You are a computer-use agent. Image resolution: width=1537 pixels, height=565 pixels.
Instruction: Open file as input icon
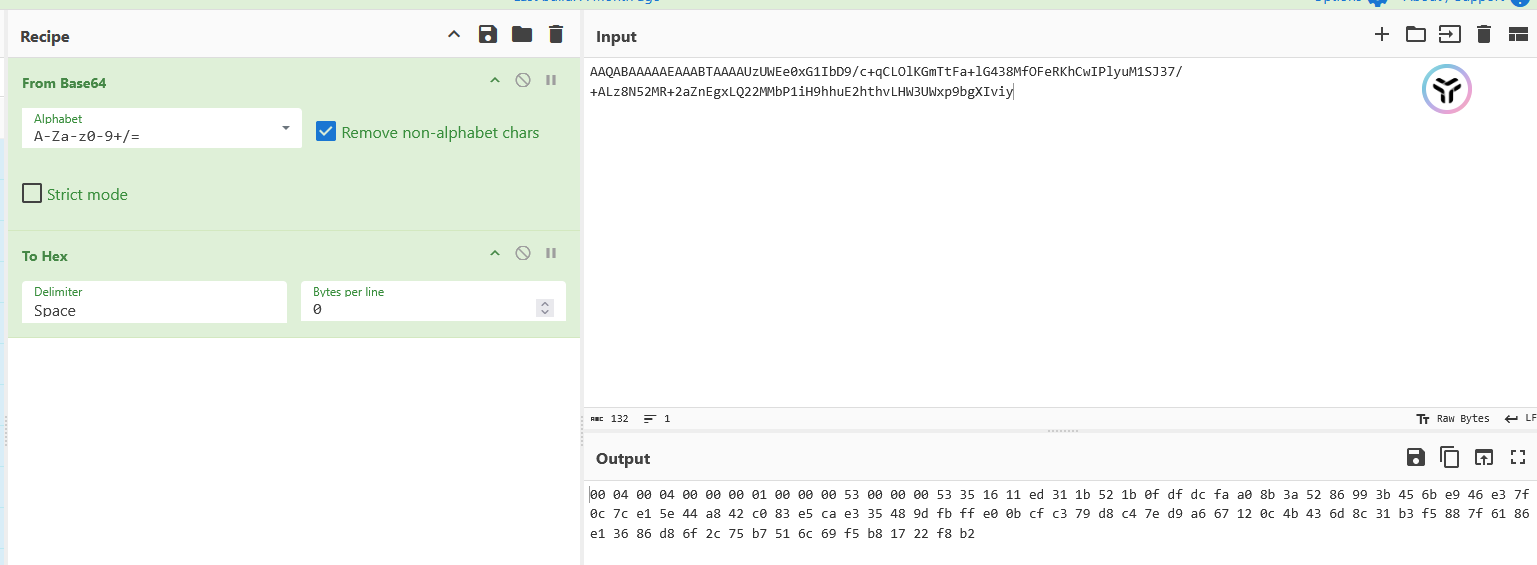1415,35
